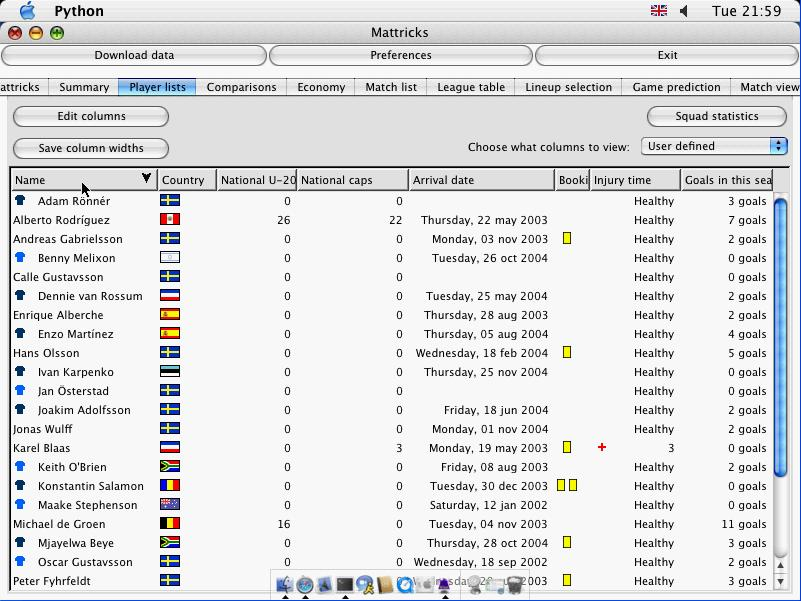Open Preferences
The height and width of the screenshot is (601, 801).
400,55
